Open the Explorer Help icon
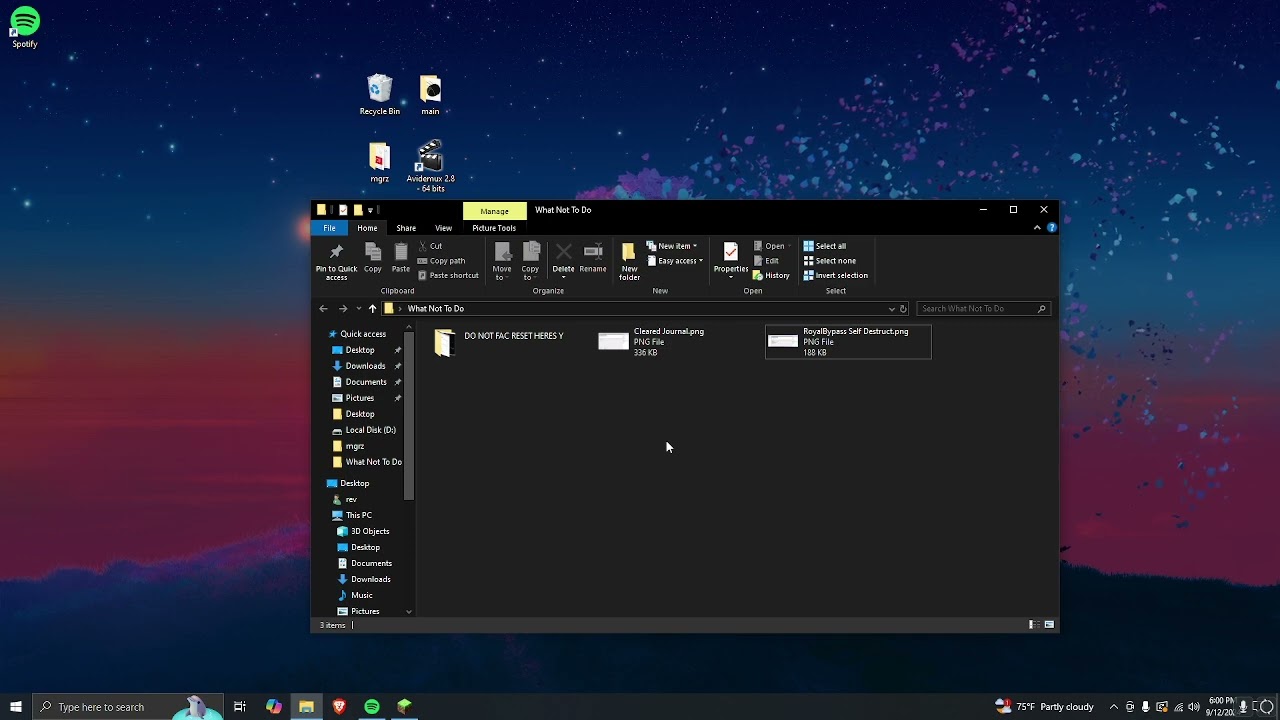 (x=1051, y=228)
